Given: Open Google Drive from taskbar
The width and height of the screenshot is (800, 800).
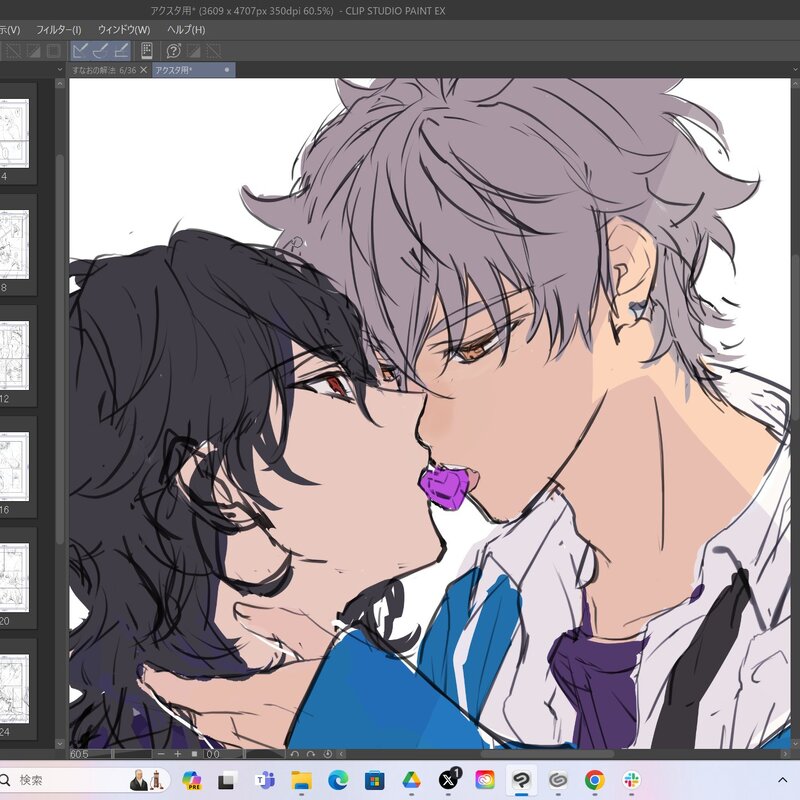Looking at the screenshot, I should [x=411, y=780].
